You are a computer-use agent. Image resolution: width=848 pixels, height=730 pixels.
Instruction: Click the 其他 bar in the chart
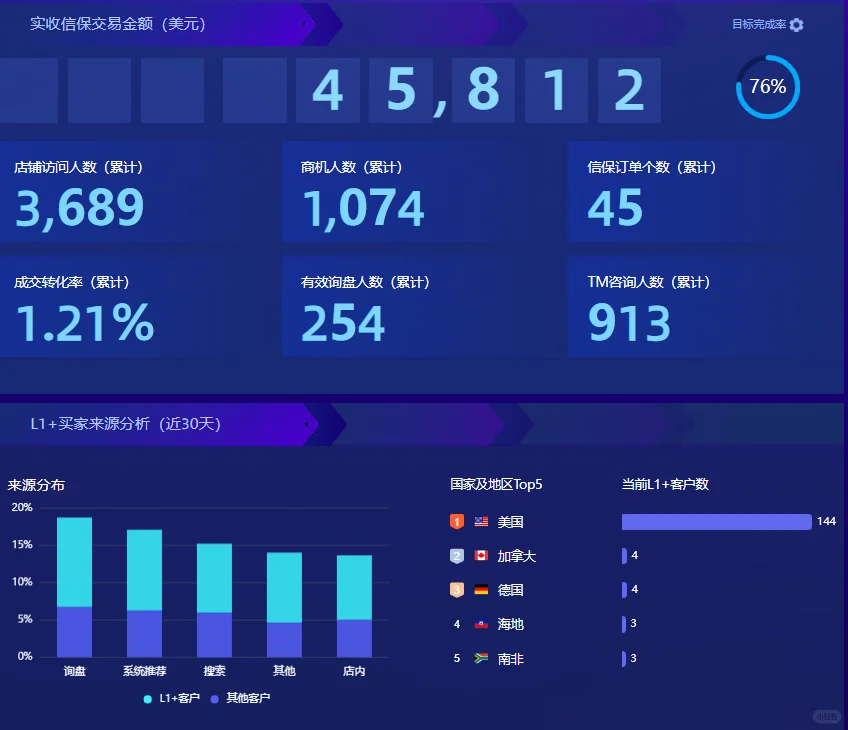[x=284, y=605]
